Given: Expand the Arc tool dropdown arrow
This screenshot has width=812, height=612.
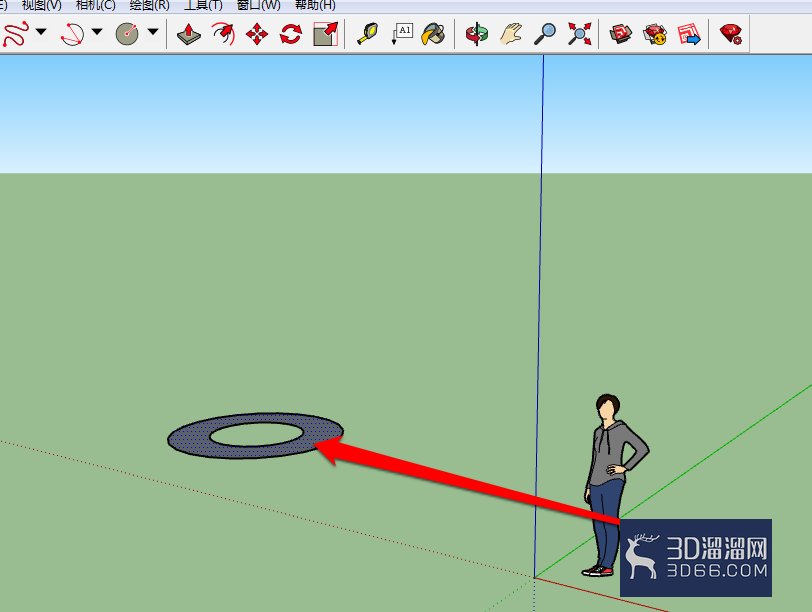Looking at the screenshot, I should (97, 32).
